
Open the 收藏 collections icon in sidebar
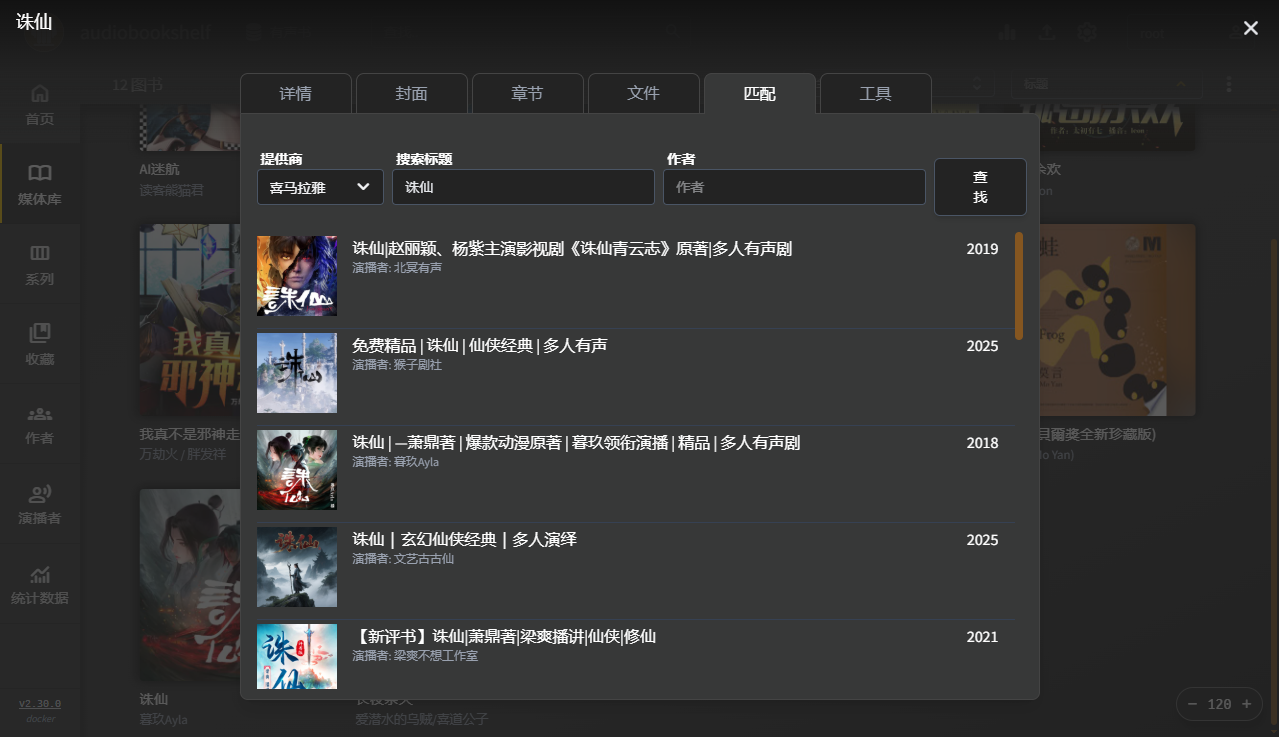pyautogui.click(x=39, y=342)
